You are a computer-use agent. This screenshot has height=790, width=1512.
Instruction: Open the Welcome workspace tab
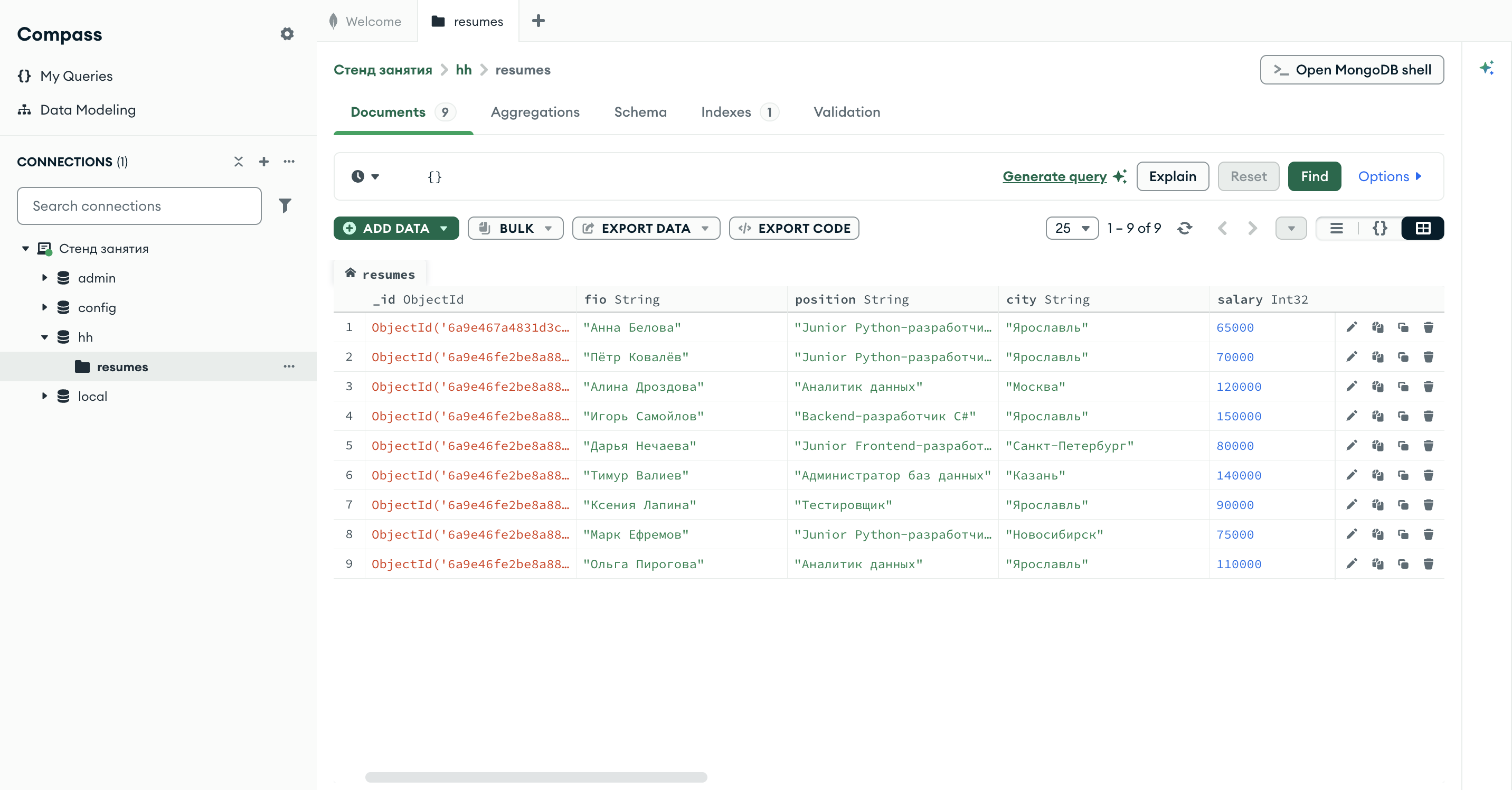(x=366, y=21)
